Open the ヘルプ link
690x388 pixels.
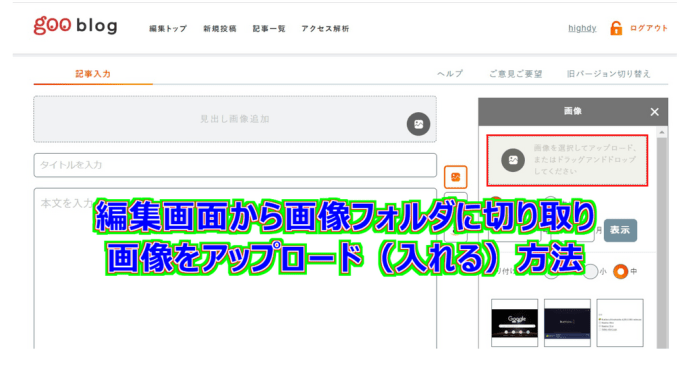point(450,74)
